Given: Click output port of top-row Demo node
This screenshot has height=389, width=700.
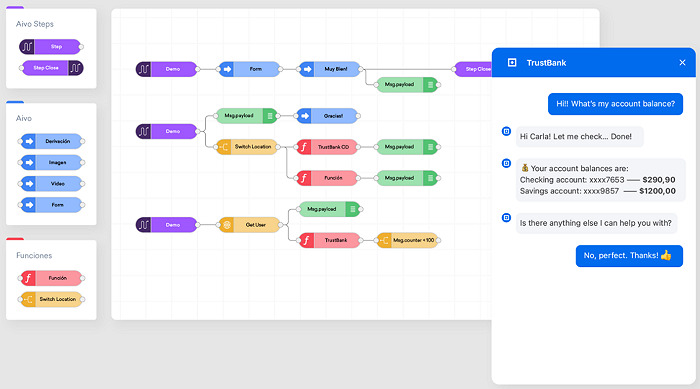Looking at the screenshot, I should [197, 69].
